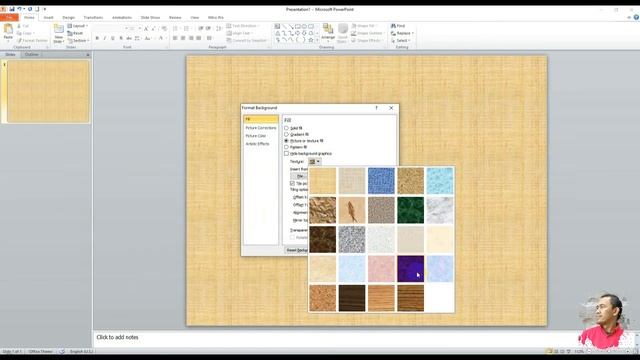Choose the blue Denim texture swatch
Viewport: 640px width, 360px height.
[381, 181]
